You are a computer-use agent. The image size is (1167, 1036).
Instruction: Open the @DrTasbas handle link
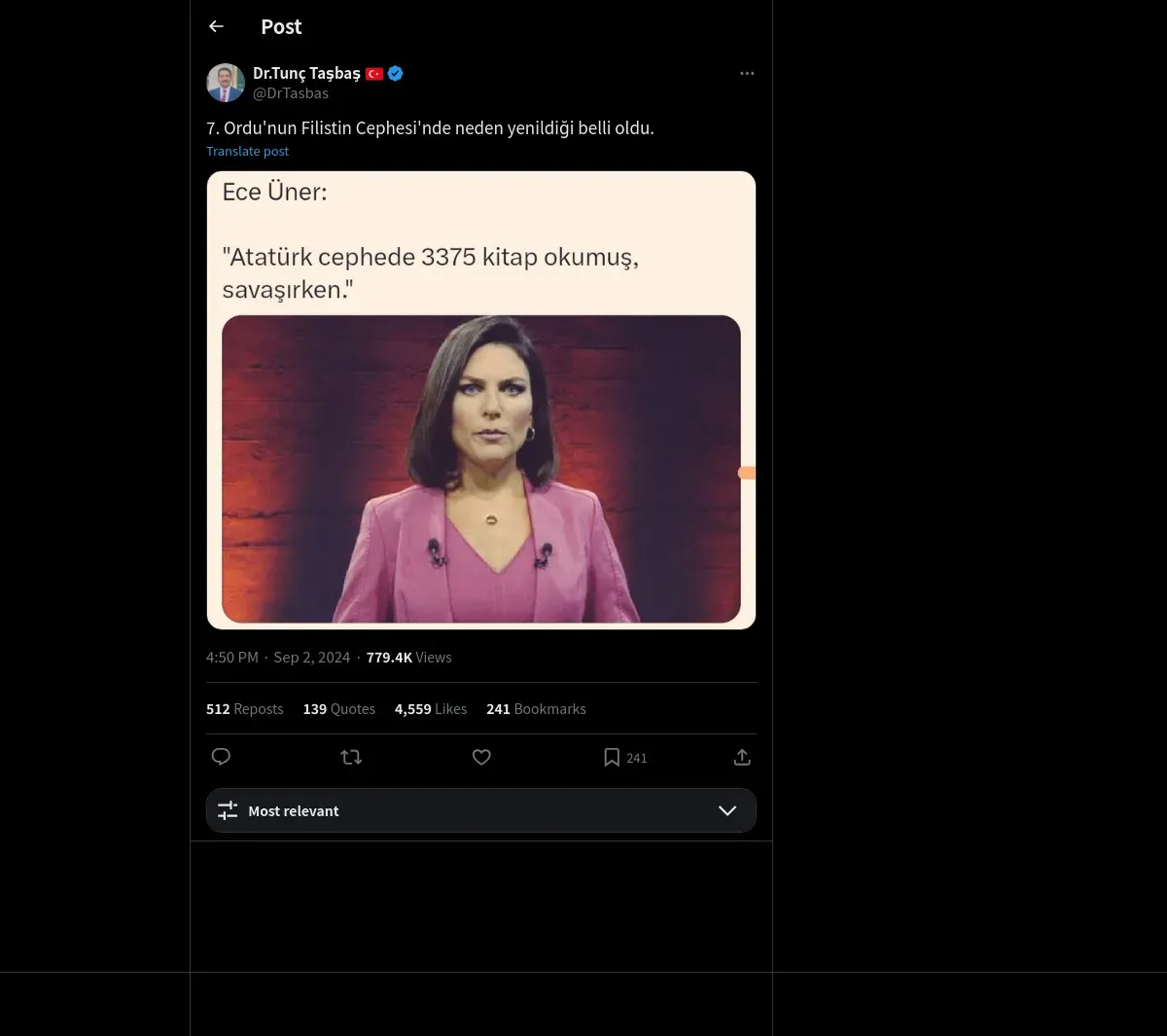pyautogui.click(x=291, y=93)
